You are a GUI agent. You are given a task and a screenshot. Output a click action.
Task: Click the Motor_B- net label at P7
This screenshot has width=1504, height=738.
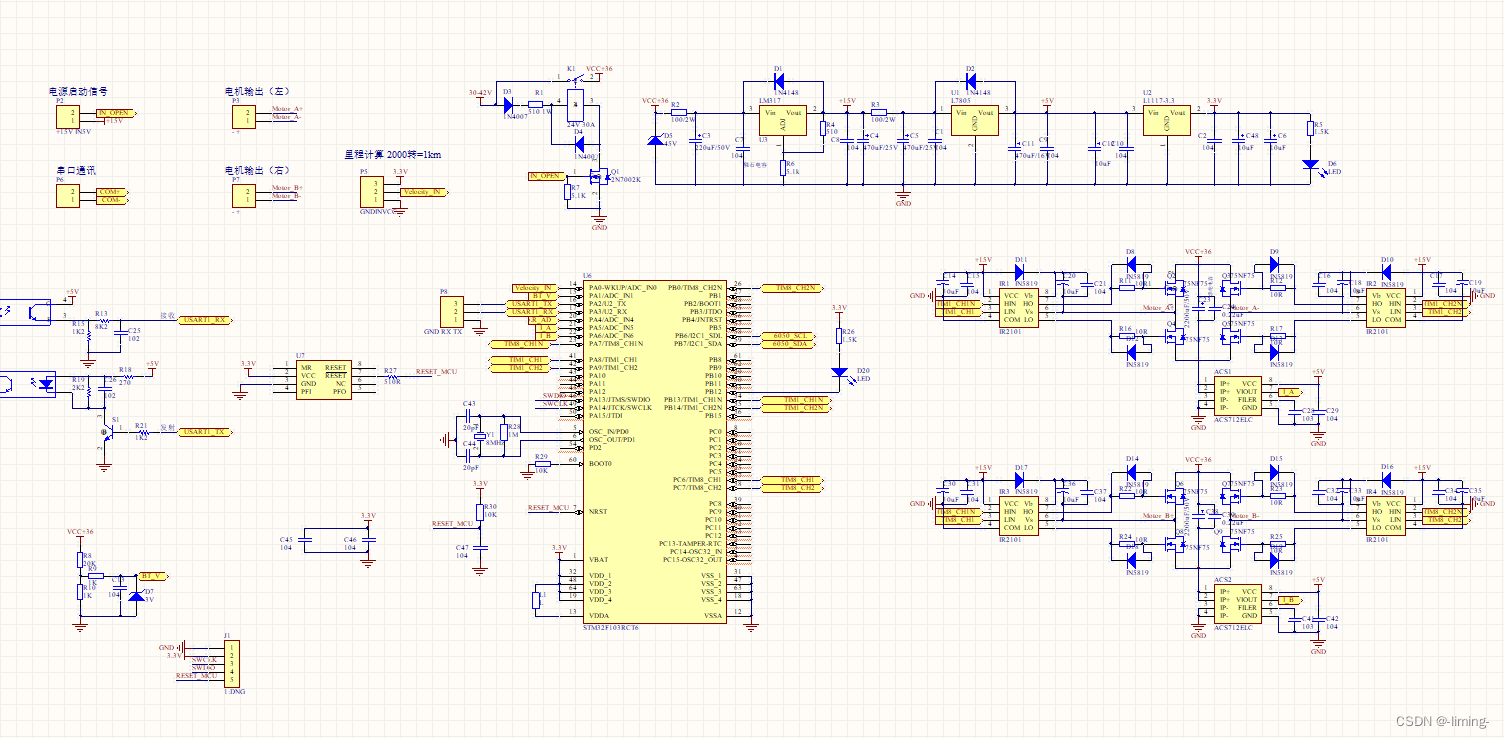point(288,195)
